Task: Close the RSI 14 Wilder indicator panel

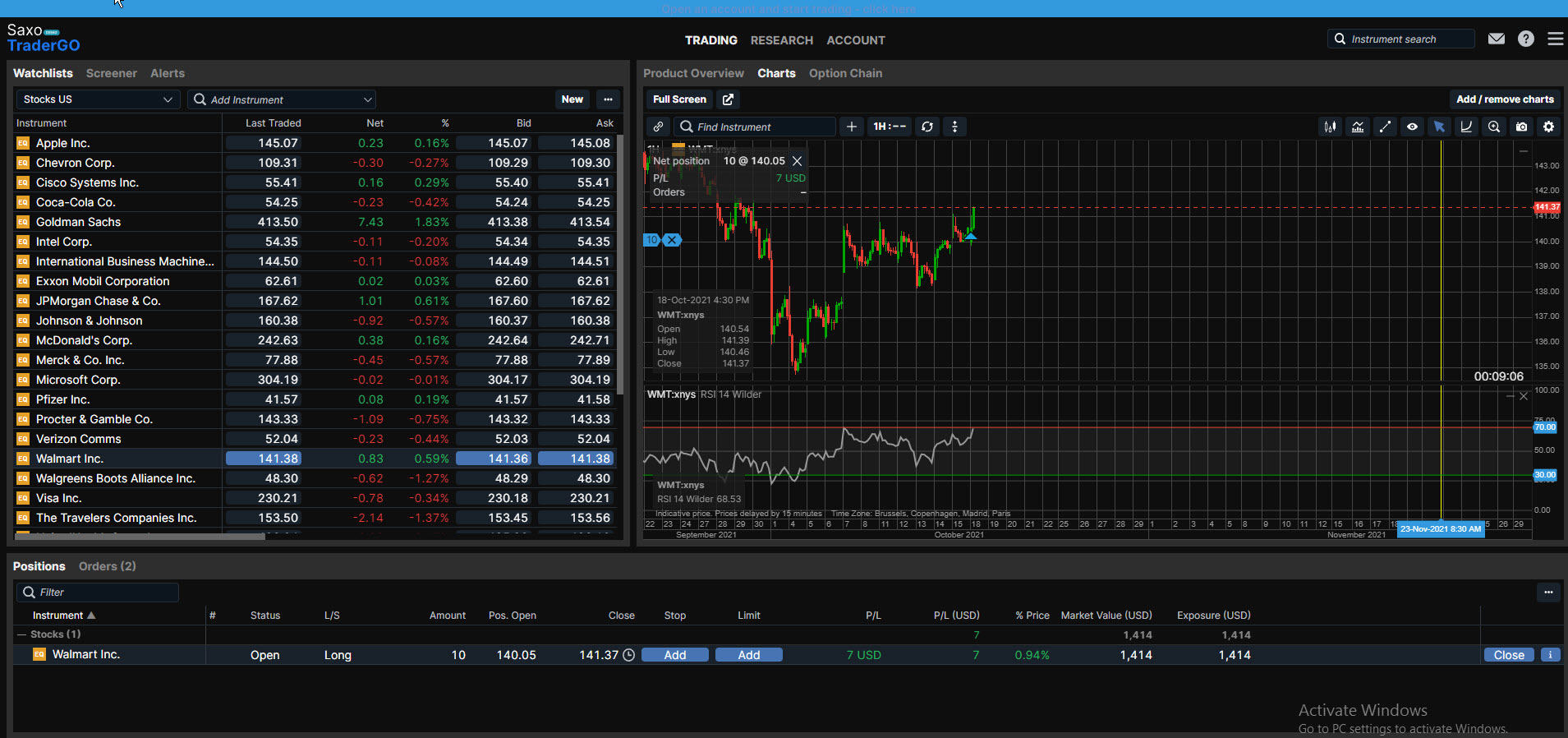Action: point(1524,396)
